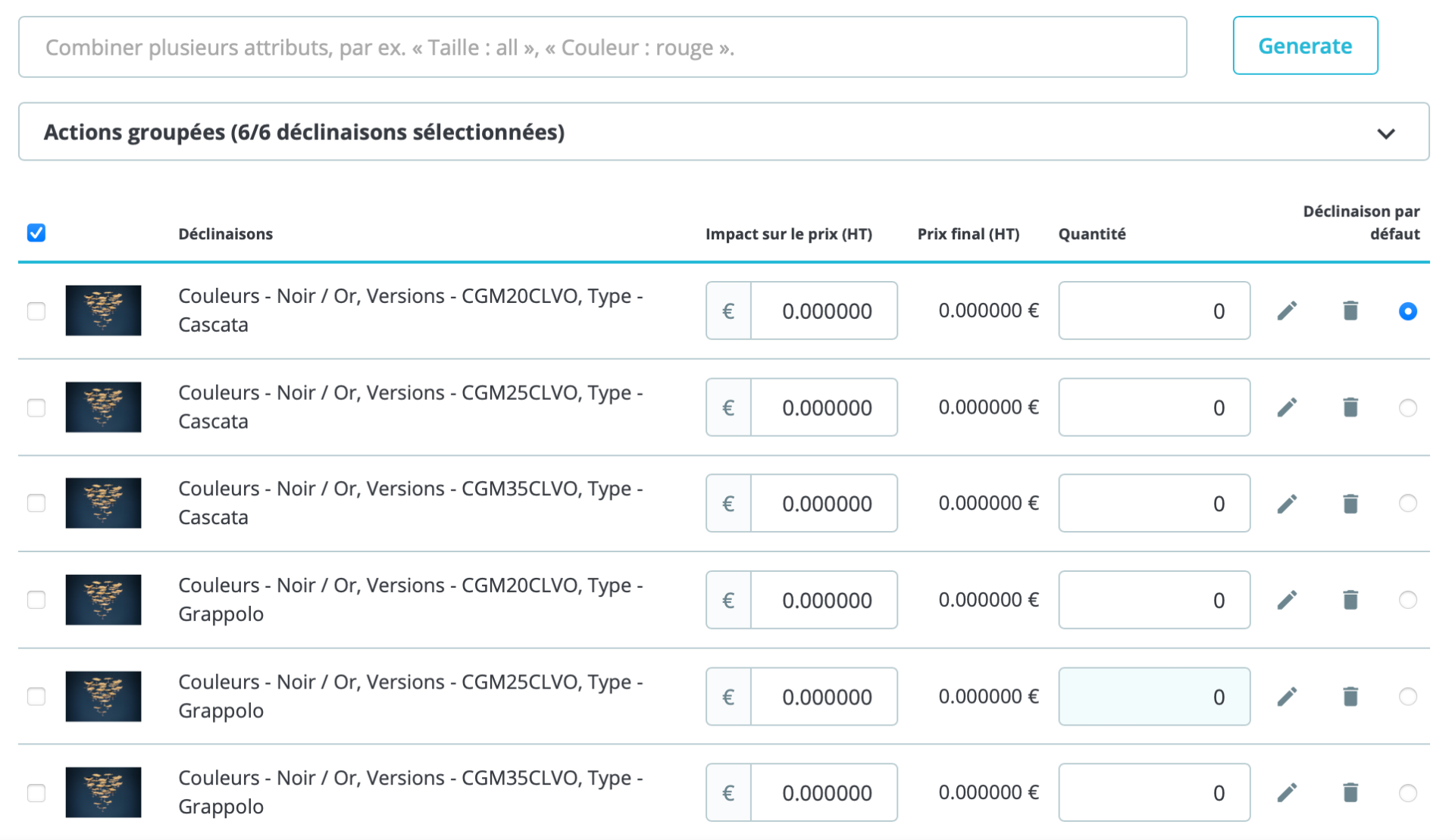This screenshot has height=840, width=1455.
Task: Open thumbnail image of CGM25CLVO Grappolo row
Action: coord(103,696)
